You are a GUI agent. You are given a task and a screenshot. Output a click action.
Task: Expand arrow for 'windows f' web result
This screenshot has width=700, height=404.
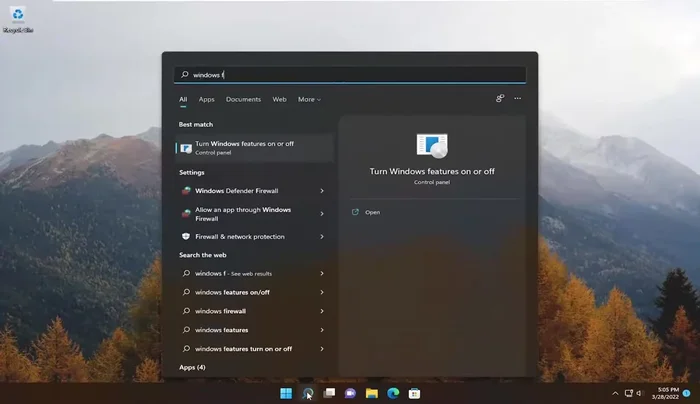322,273
